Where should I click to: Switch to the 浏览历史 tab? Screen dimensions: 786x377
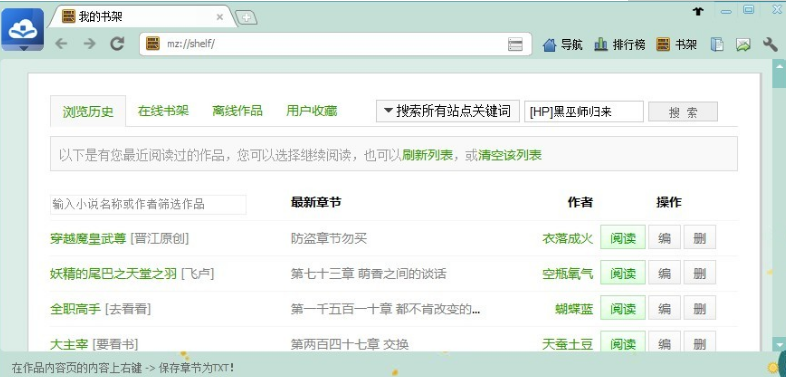coord(88,111)
